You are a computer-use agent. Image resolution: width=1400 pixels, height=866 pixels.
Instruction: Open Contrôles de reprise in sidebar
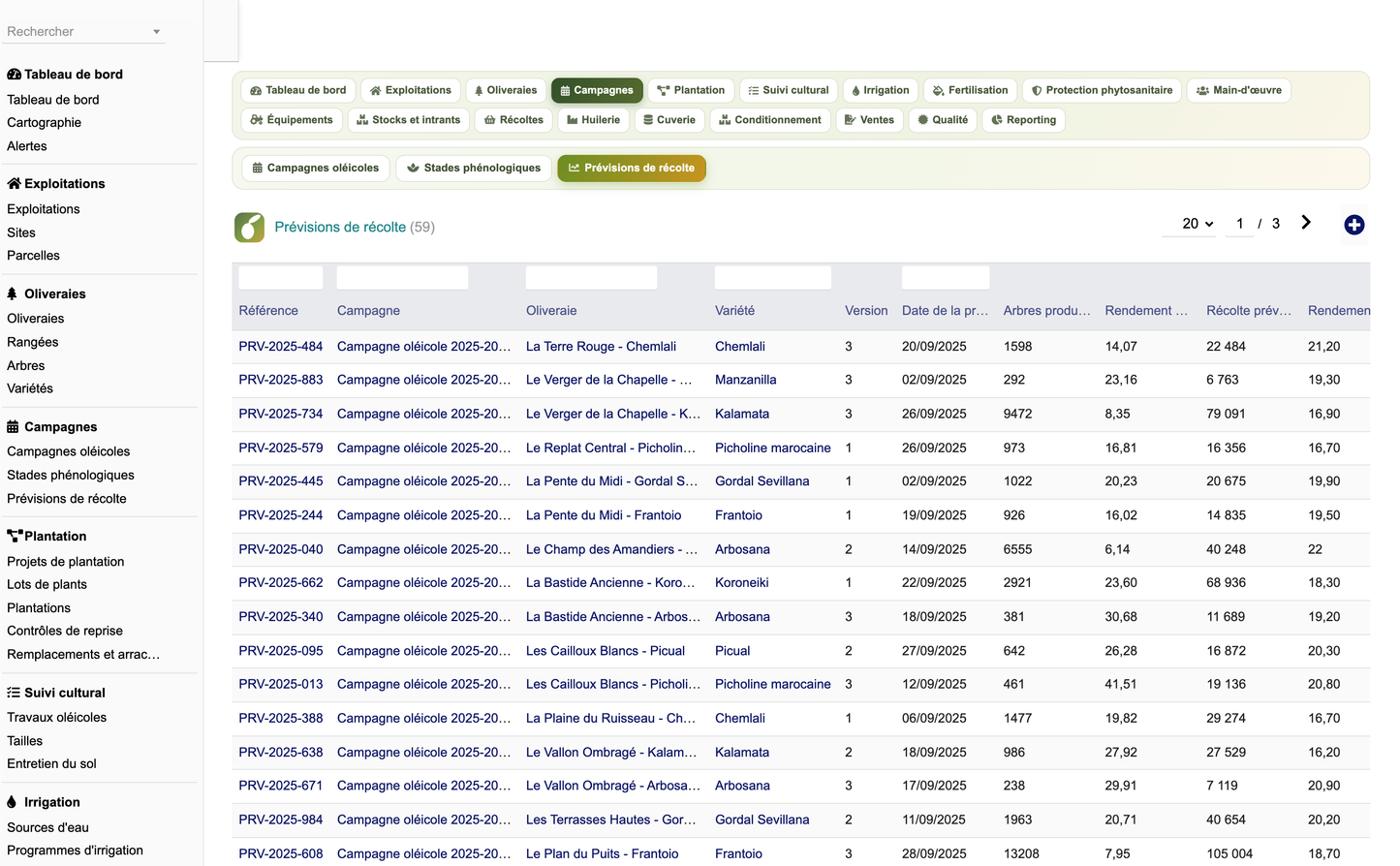pyautogui.click(x=65, y=632)
